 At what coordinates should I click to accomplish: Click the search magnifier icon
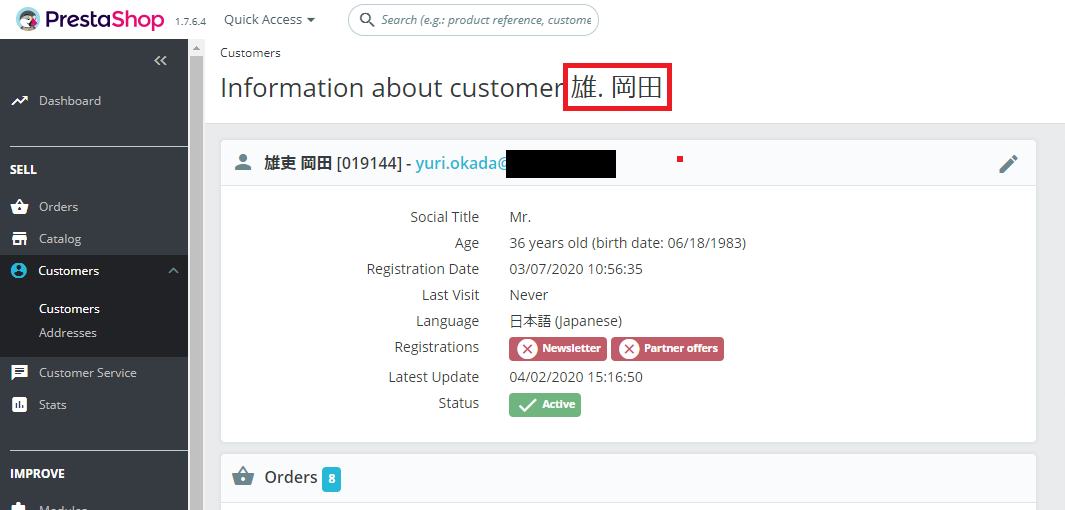pyautogui.click(x=367, y=20)
